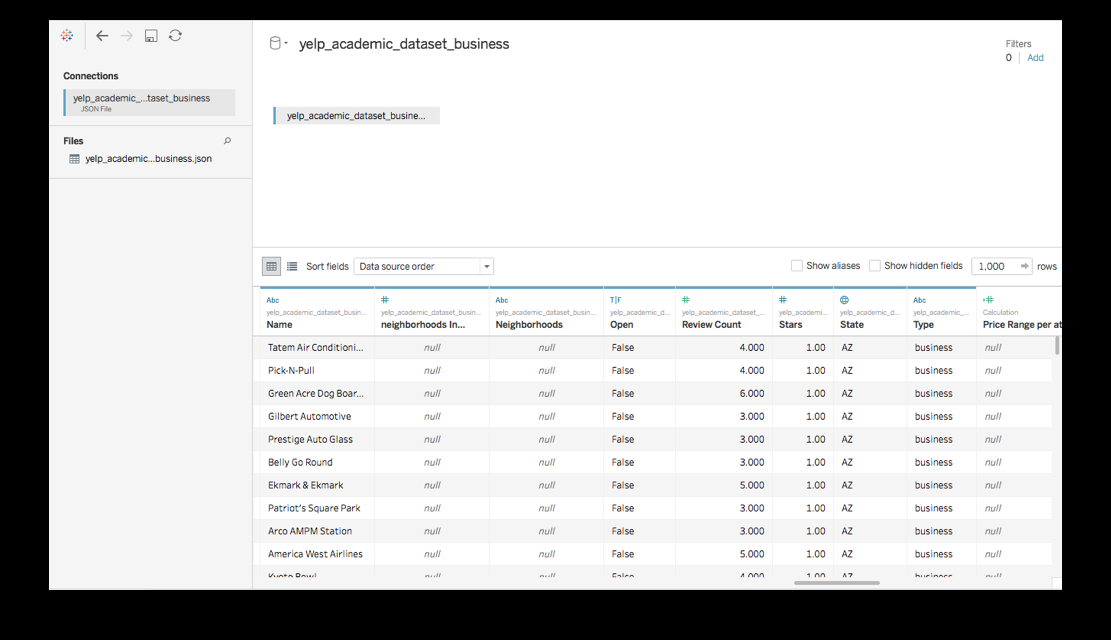Click the Gilbert Automotive cell
Image resolution: width=1111 pixels, height=640 pixels.
315,416
